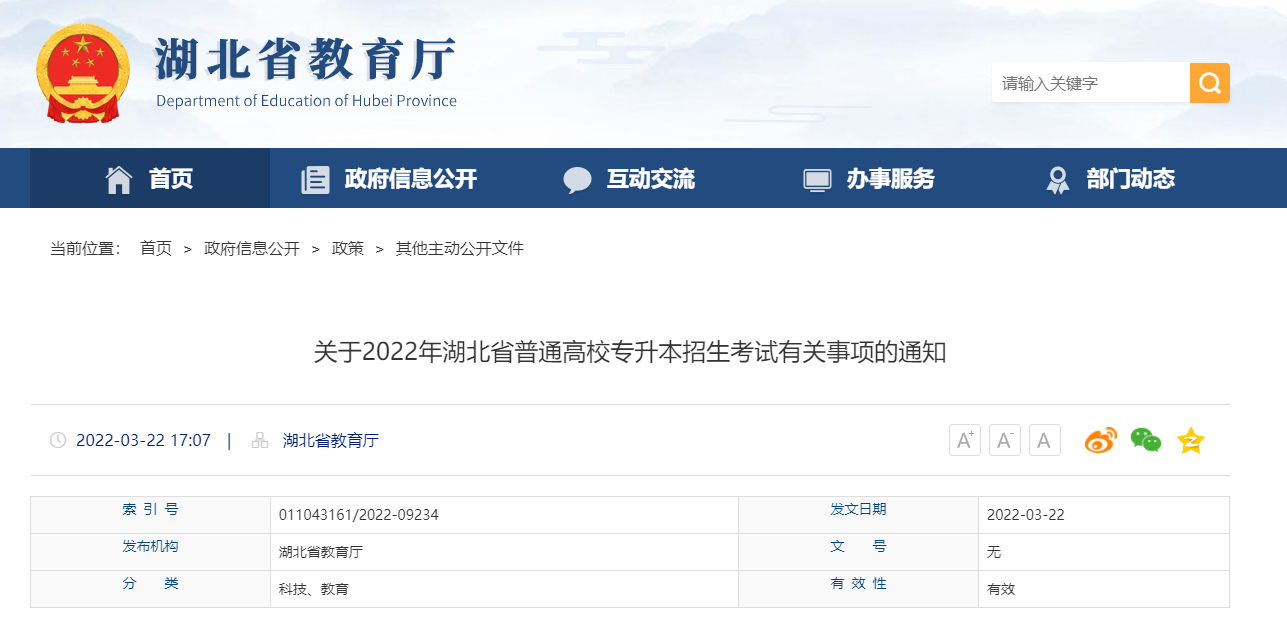Screen dimensions: 1287x633
Task: Click the orange search magnifier button
Action: [1209, 83]
